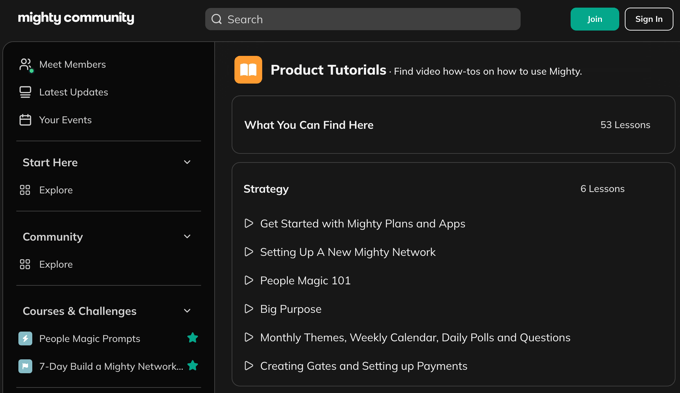Open Creating Gates and Setting up Payments lesson
The image size is (680, 393).
pos(363,366)
